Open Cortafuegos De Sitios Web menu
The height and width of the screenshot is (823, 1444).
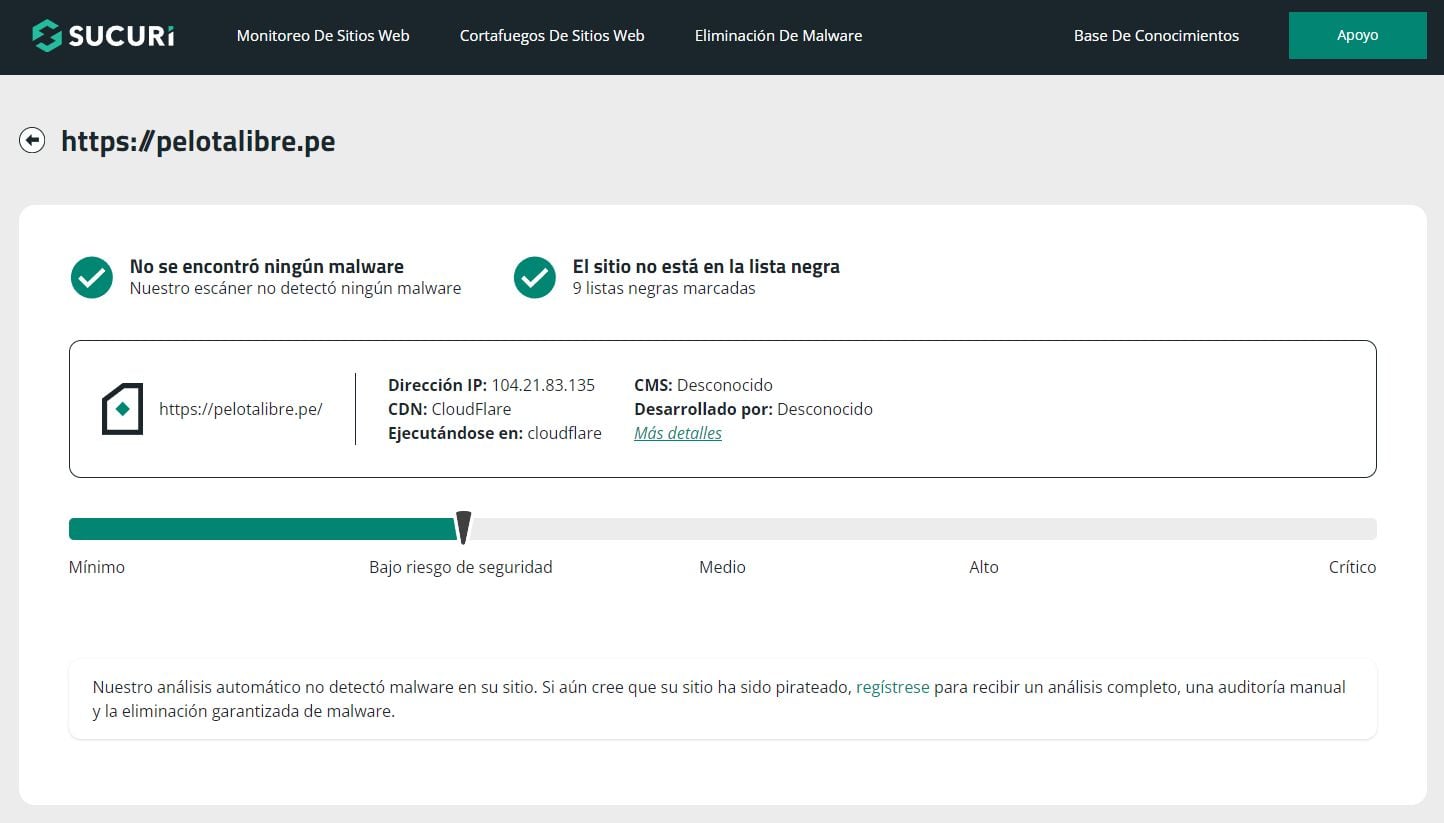(x=552, y=36)
